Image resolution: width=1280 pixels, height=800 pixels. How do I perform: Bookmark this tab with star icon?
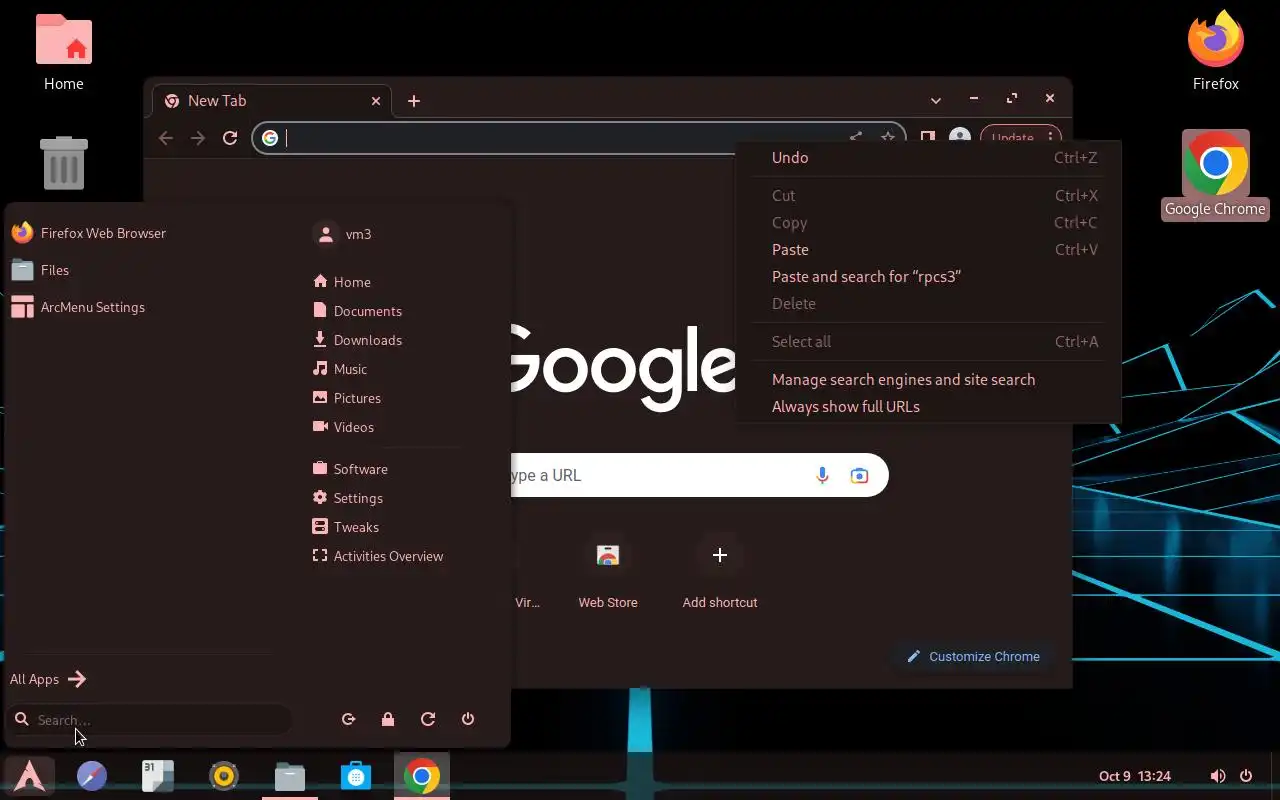point(887,138)
